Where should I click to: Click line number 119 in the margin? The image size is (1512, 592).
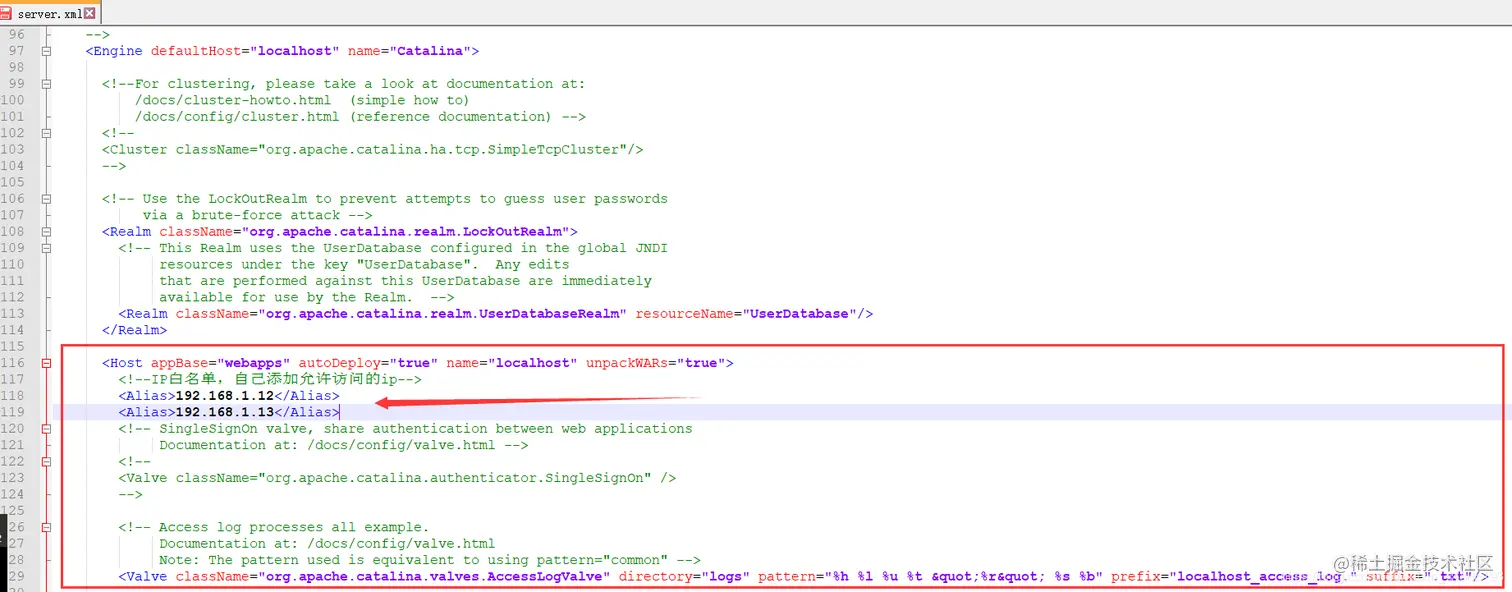[x=13, y=412]
